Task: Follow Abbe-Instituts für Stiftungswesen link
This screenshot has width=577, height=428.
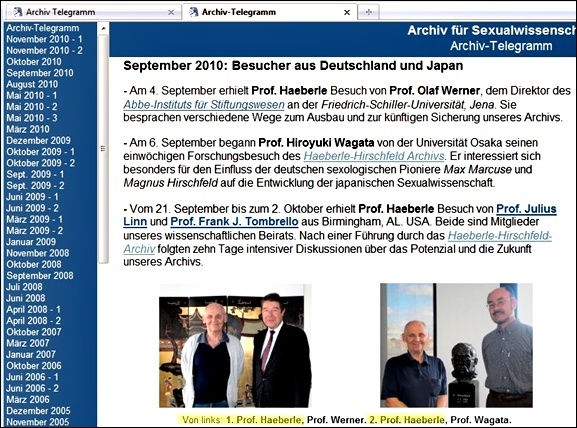Action: (x=204, y=105)
